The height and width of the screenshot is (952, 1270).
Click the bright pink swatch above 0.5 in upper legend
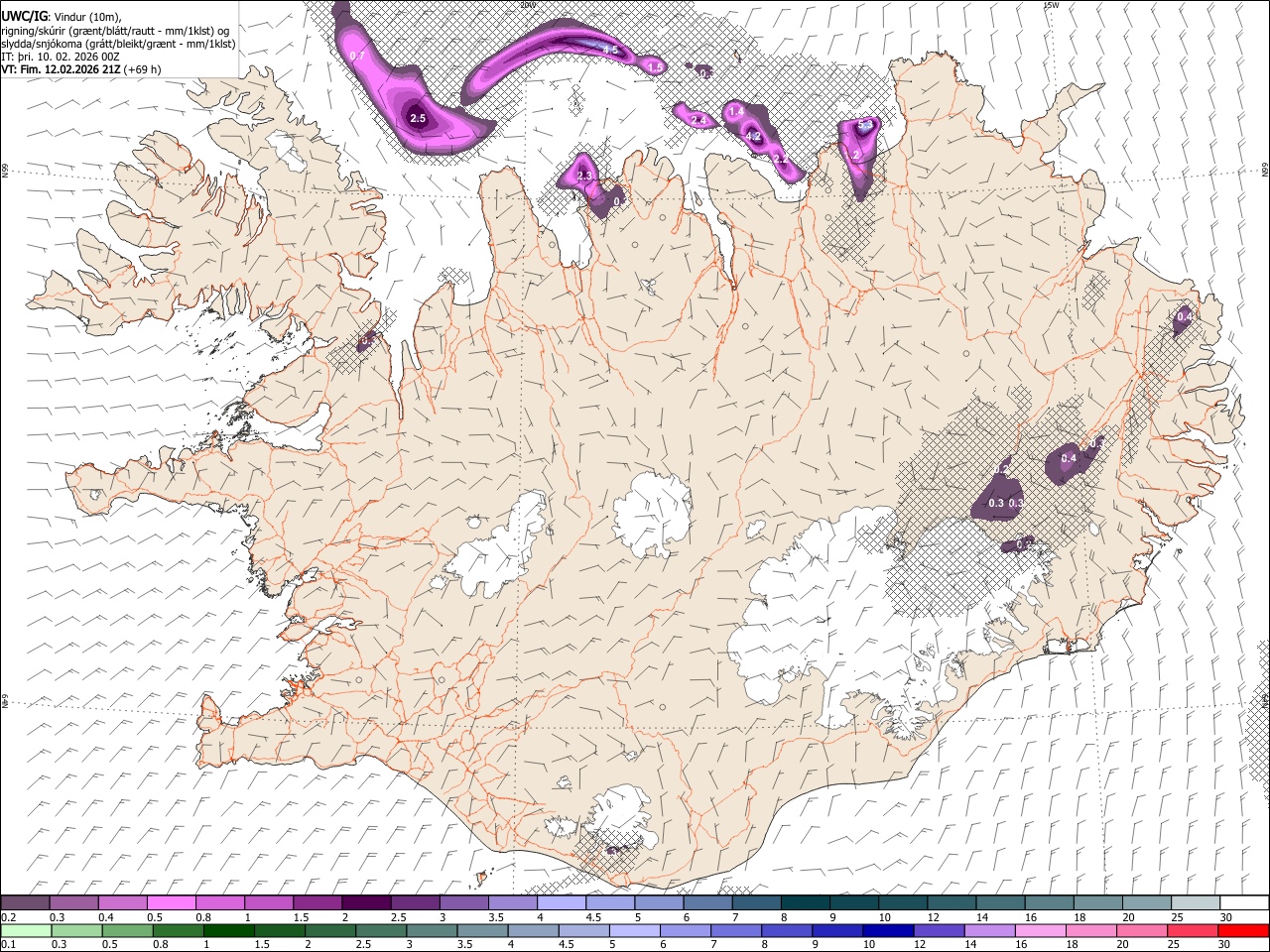pos(171,902)
